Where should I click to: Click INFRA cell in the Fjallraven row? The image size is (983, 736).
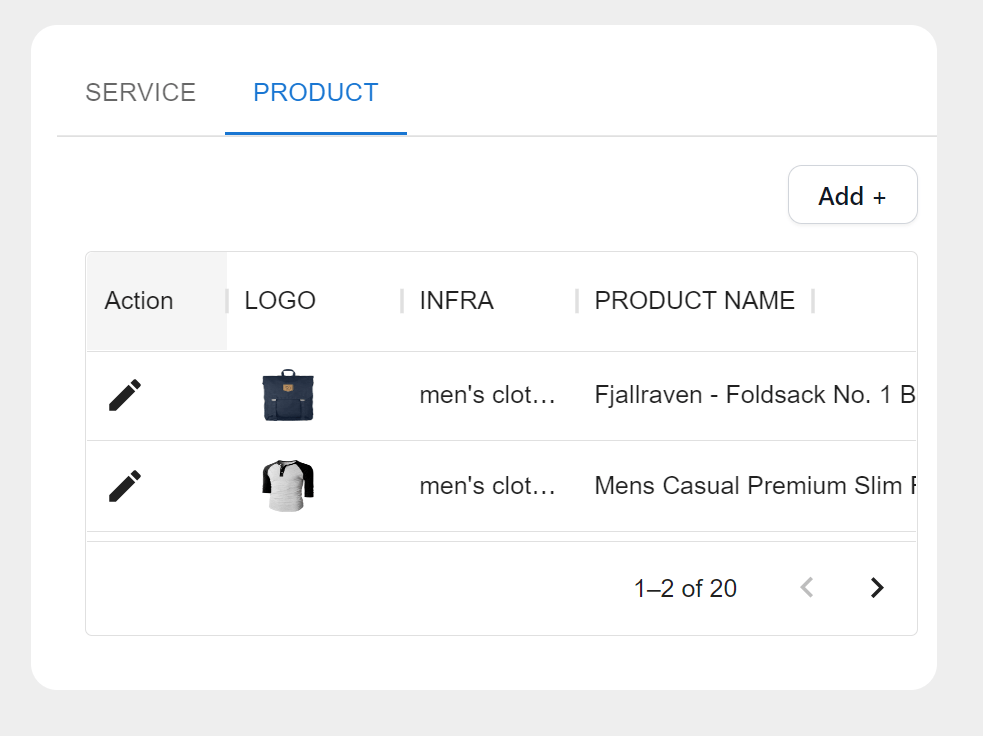tap(487, 396)
